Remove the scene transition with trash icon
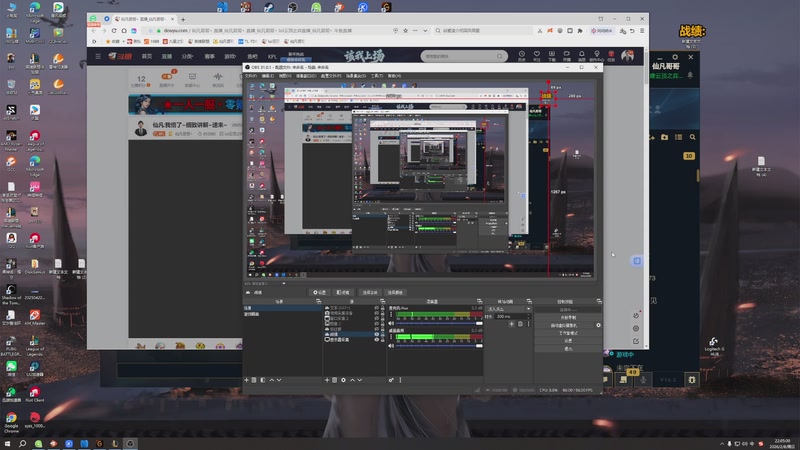Image resolution: width=800 pixels, height=450 pixels. pyautogui.click(x=520, y=324)
